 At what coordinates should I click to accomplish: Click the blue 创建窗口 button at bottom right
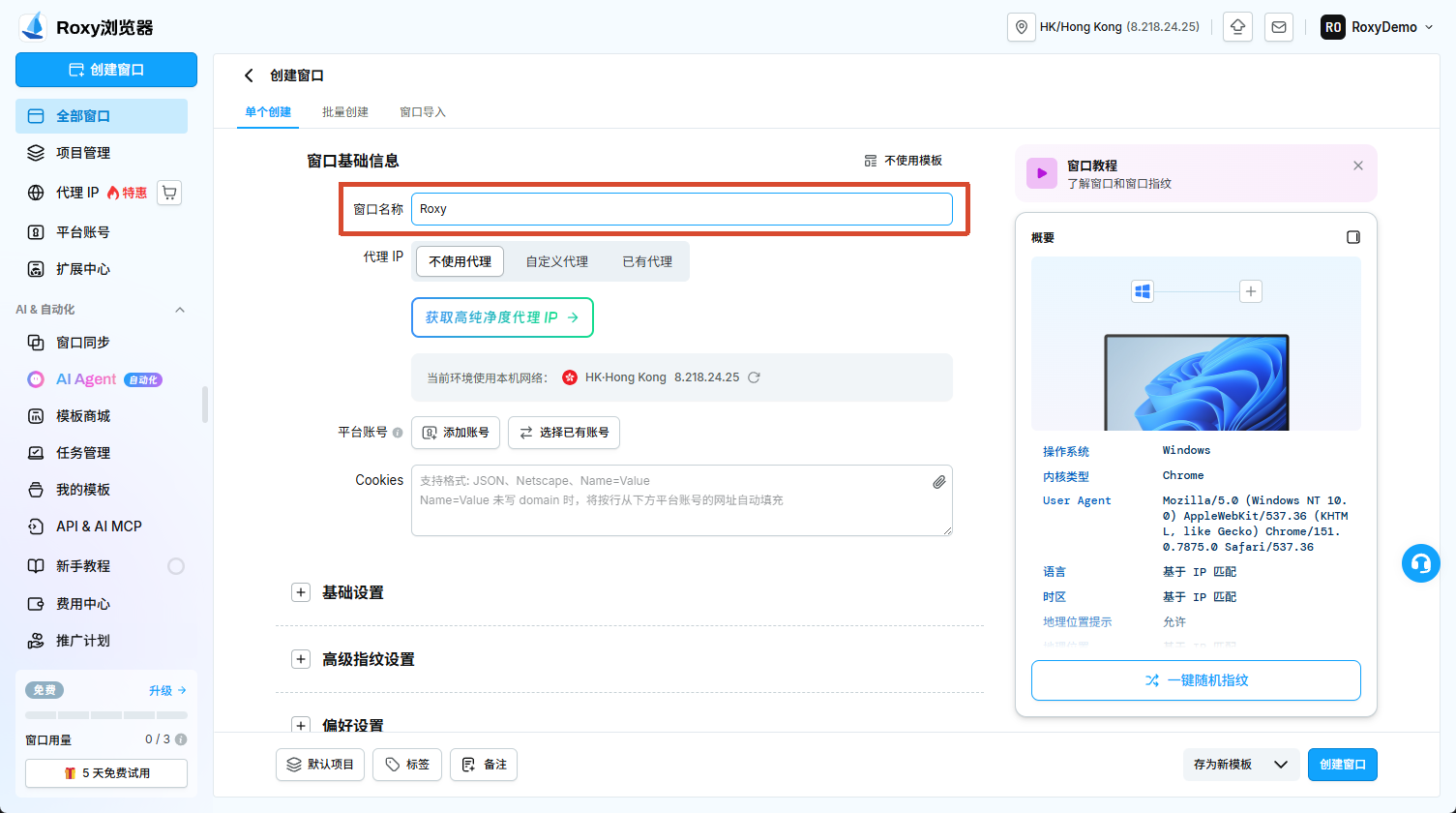1342,765
